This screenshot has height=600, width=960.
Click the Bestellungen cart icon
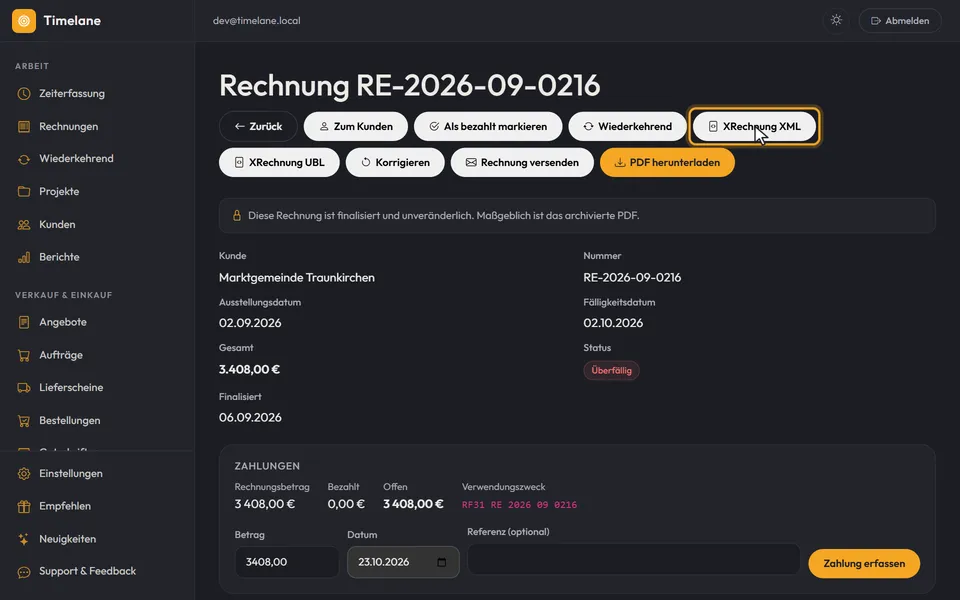[x=24, y=421]
